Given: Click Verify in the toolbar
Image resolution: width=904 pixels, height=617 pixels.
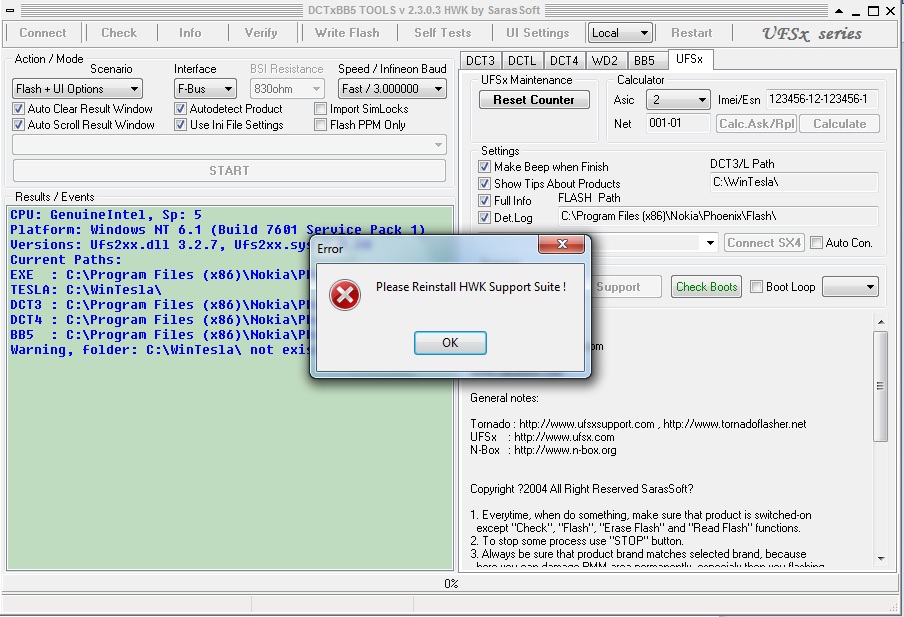Looking at the screenshot, I should 261,33.
